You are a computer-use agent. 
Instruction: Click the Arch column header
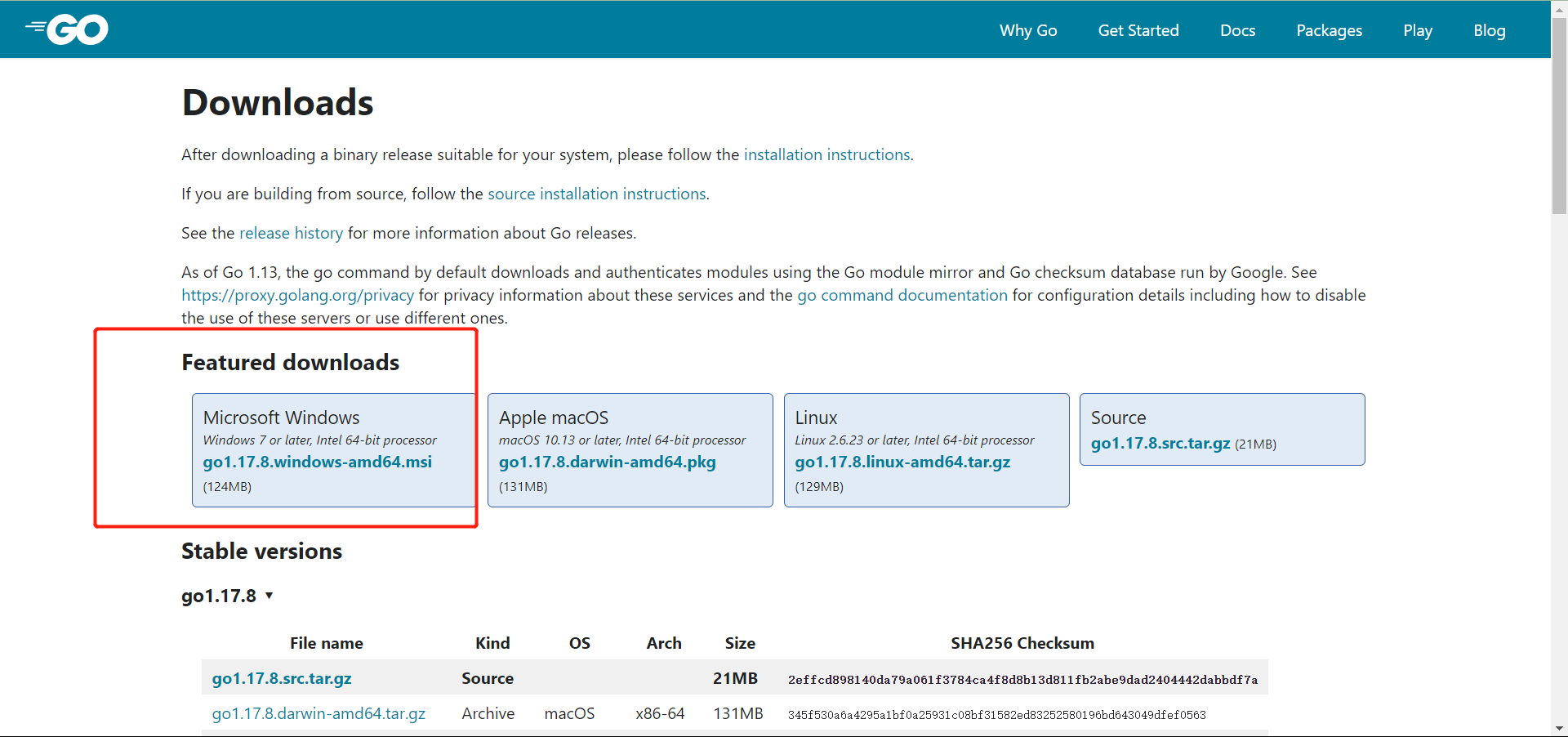click(664, 643)
